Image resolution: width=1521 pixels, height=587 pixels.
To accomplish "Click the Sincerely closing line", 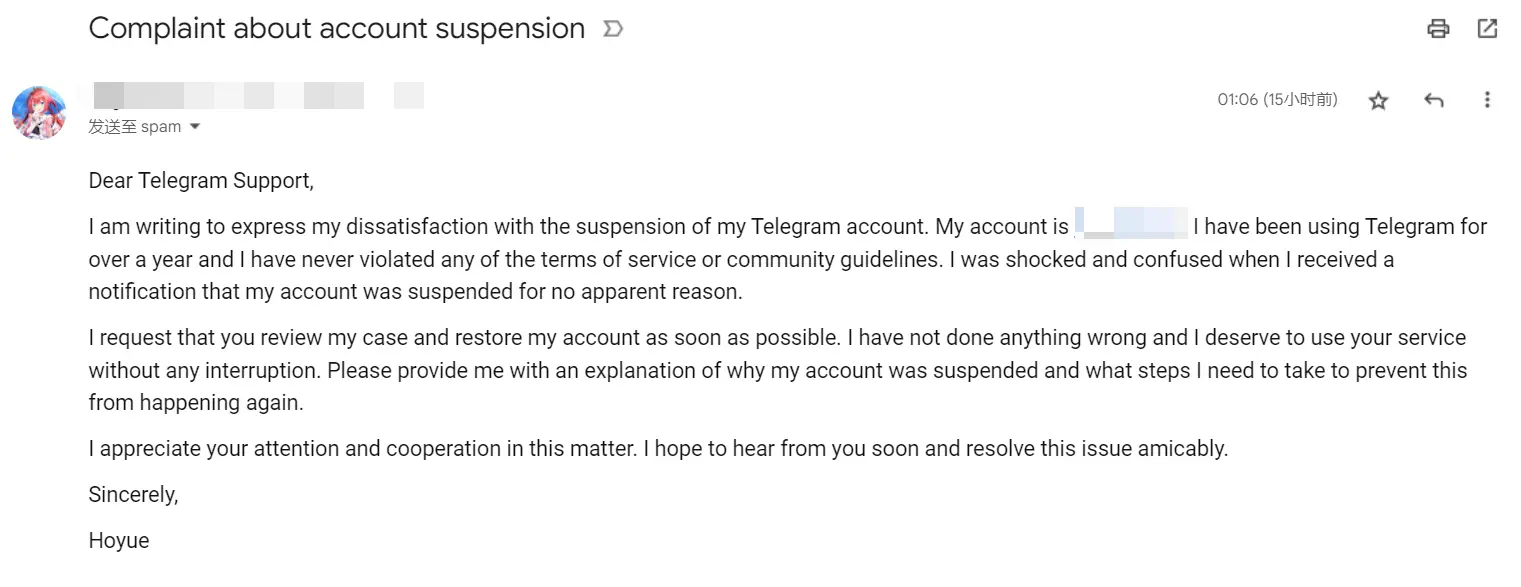I will pos(134,495).
